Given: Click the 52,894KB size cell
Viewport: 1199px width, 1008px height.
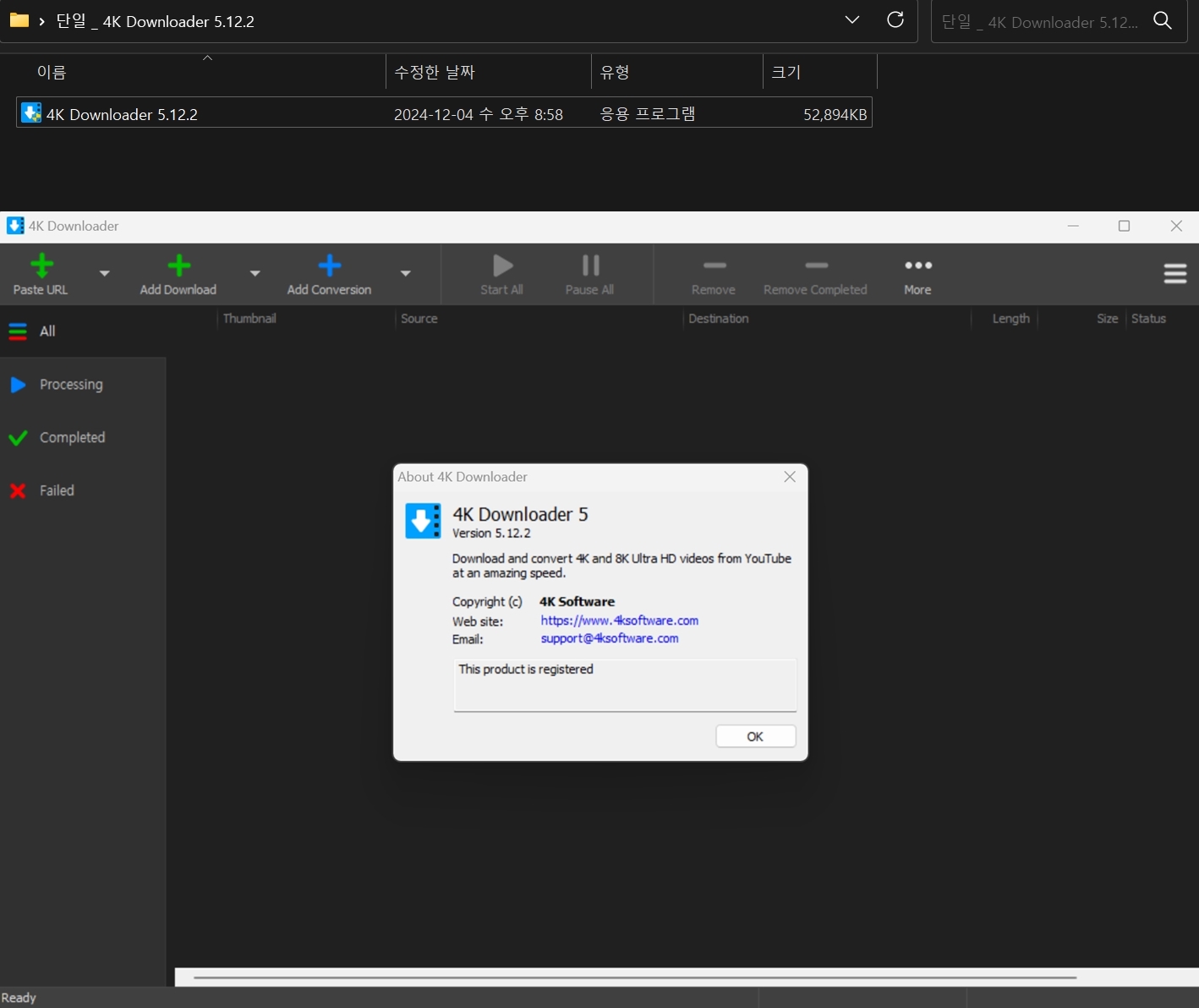Looking at the screenshot, I should (x=835, y=115).
